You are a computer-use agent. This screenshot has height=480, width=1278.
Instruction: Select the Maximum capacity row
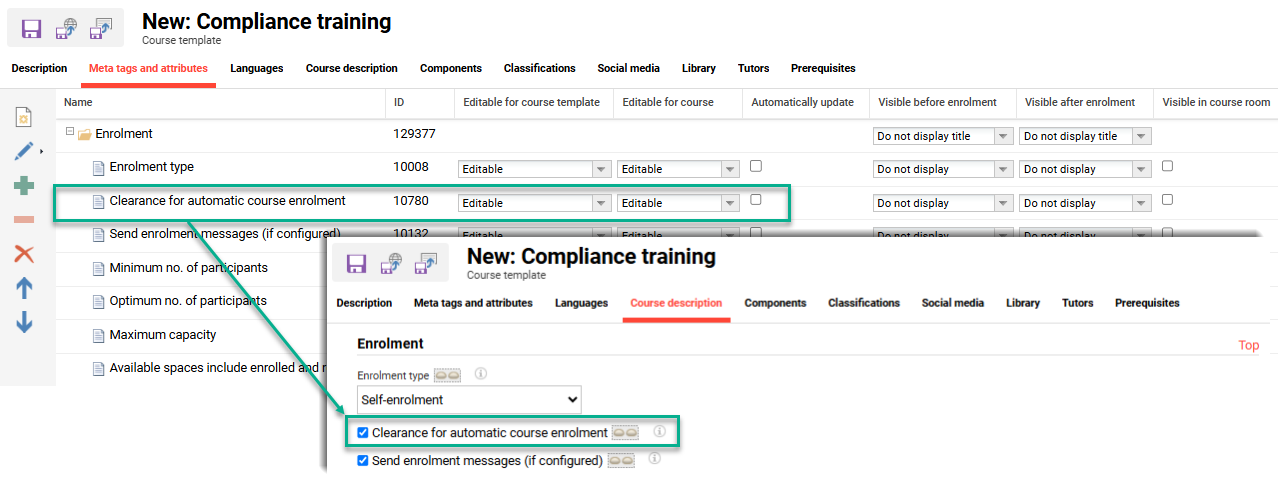[162, 335]
